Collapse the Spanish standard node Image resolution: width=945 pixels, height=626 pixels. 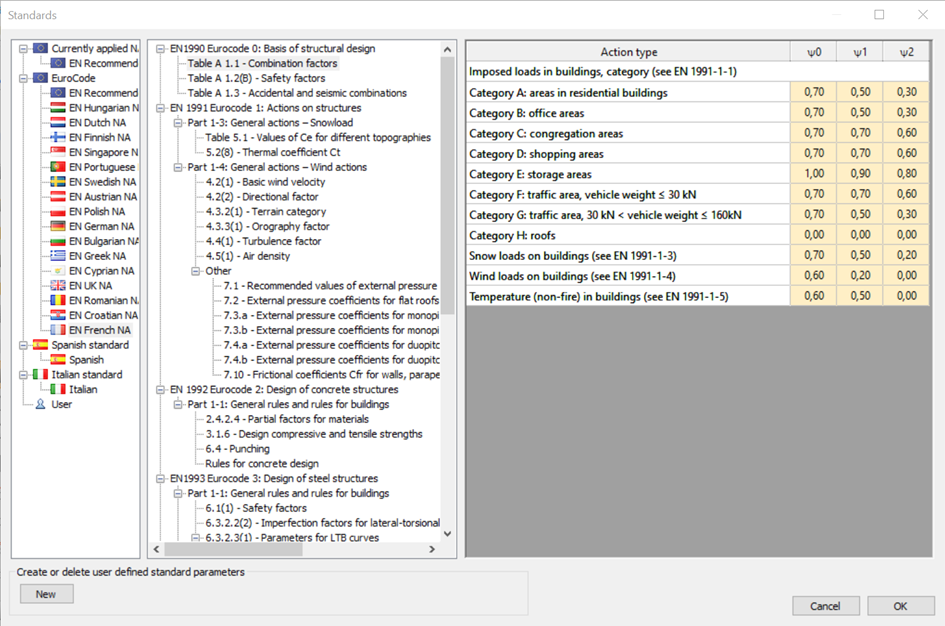click(23, 345)
